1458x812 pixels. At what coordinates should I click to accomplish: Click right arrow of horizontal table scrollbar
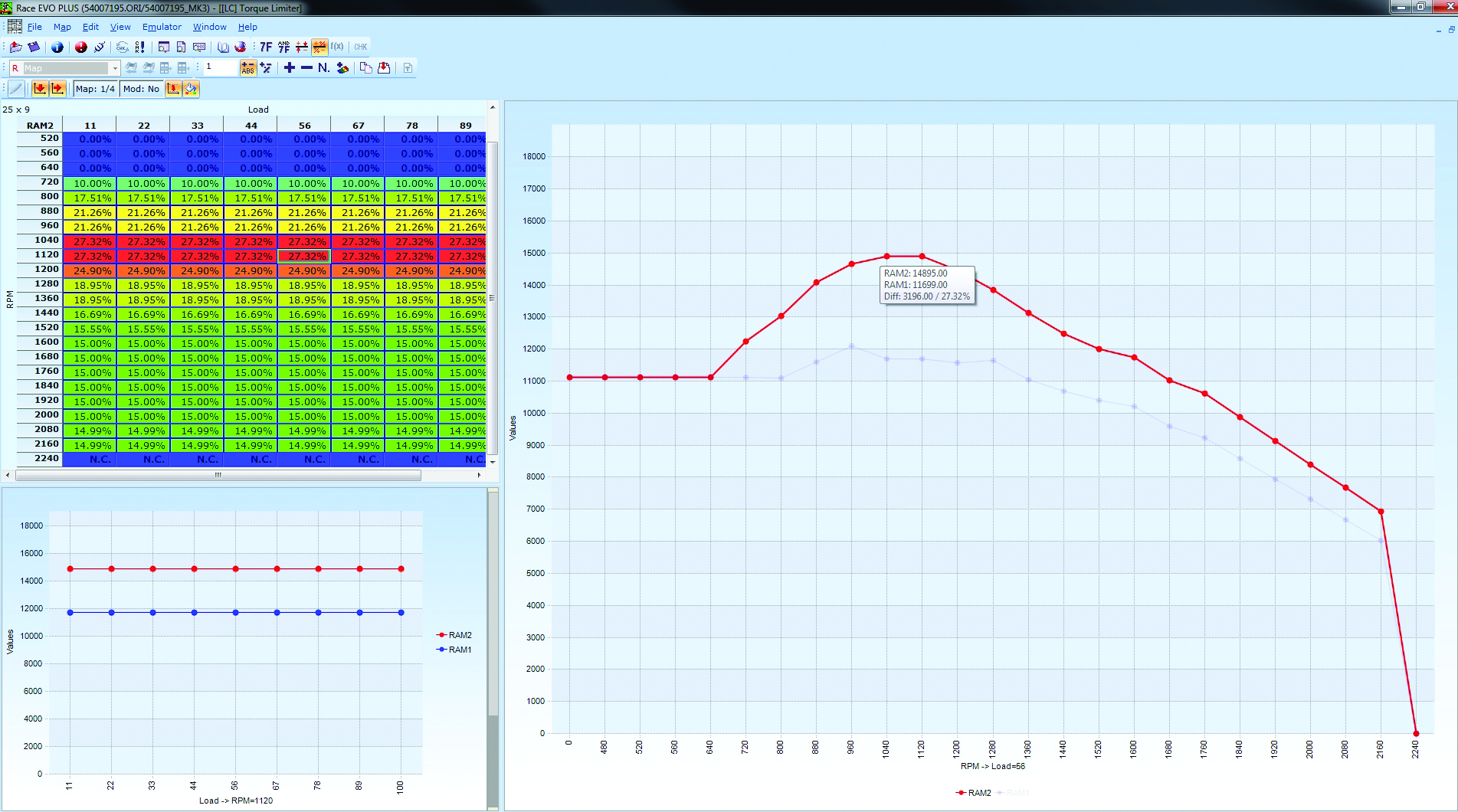[x=479, y=476]
